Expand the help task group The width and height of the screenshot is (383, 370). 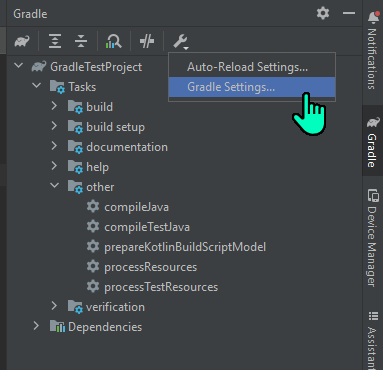54,166
